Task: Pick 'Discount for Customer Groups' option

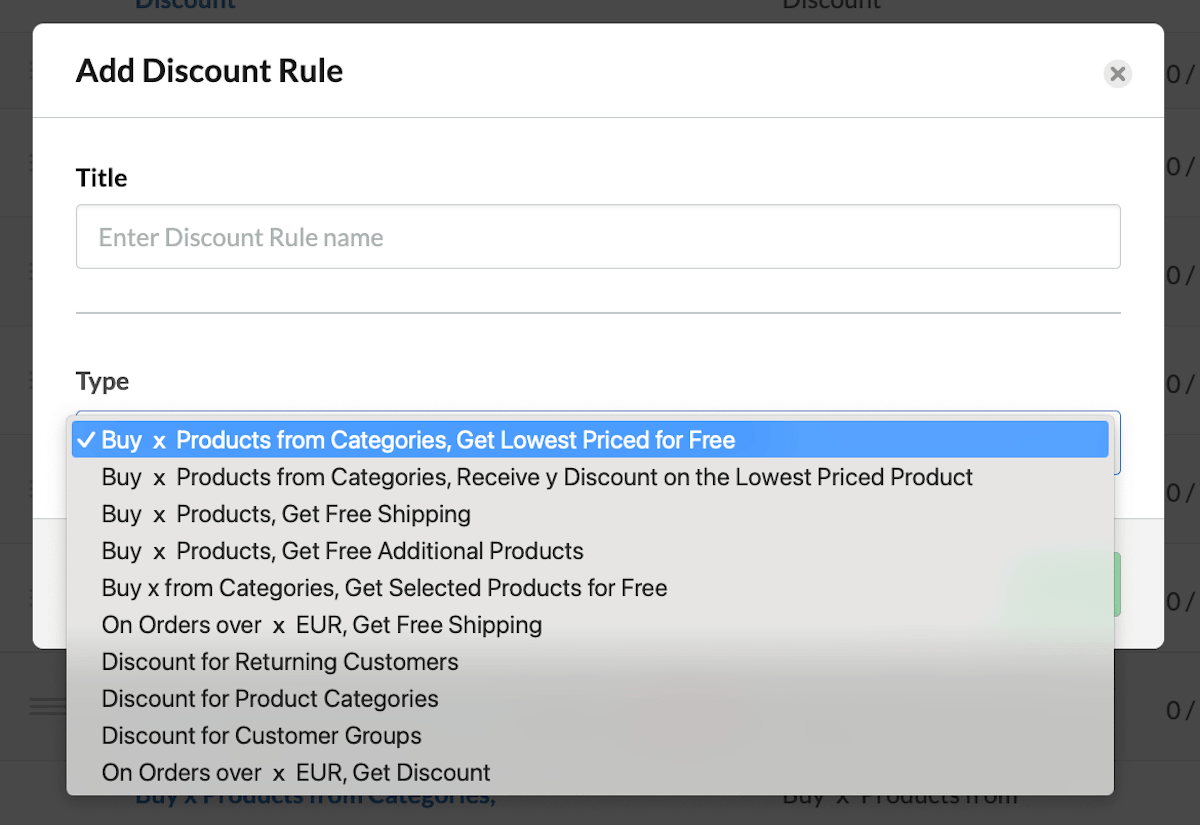Action: [590, 736]
